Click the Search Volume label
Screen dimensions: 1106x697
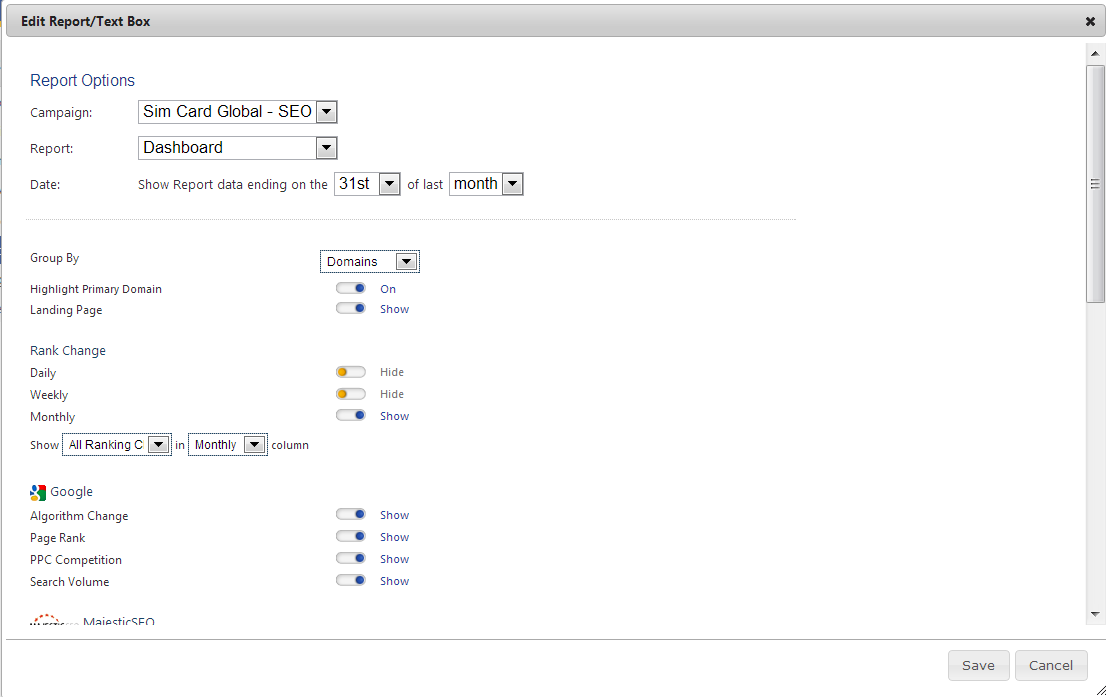[x=70, y=582]
